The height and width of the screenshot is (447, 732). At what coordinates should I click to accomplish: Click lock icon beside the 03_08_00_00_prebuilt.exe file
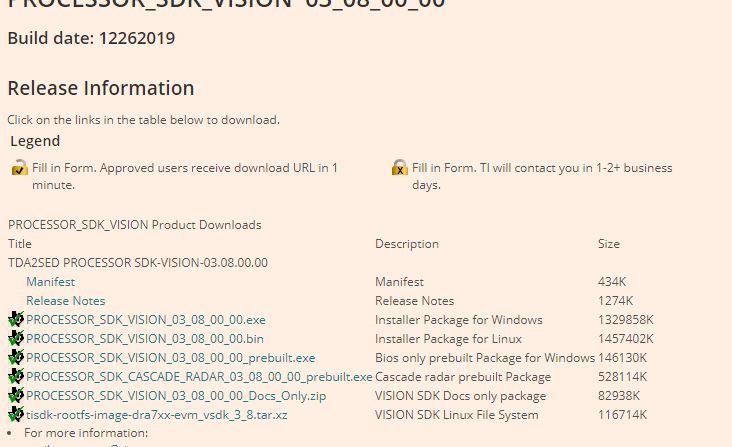[16, 358]
